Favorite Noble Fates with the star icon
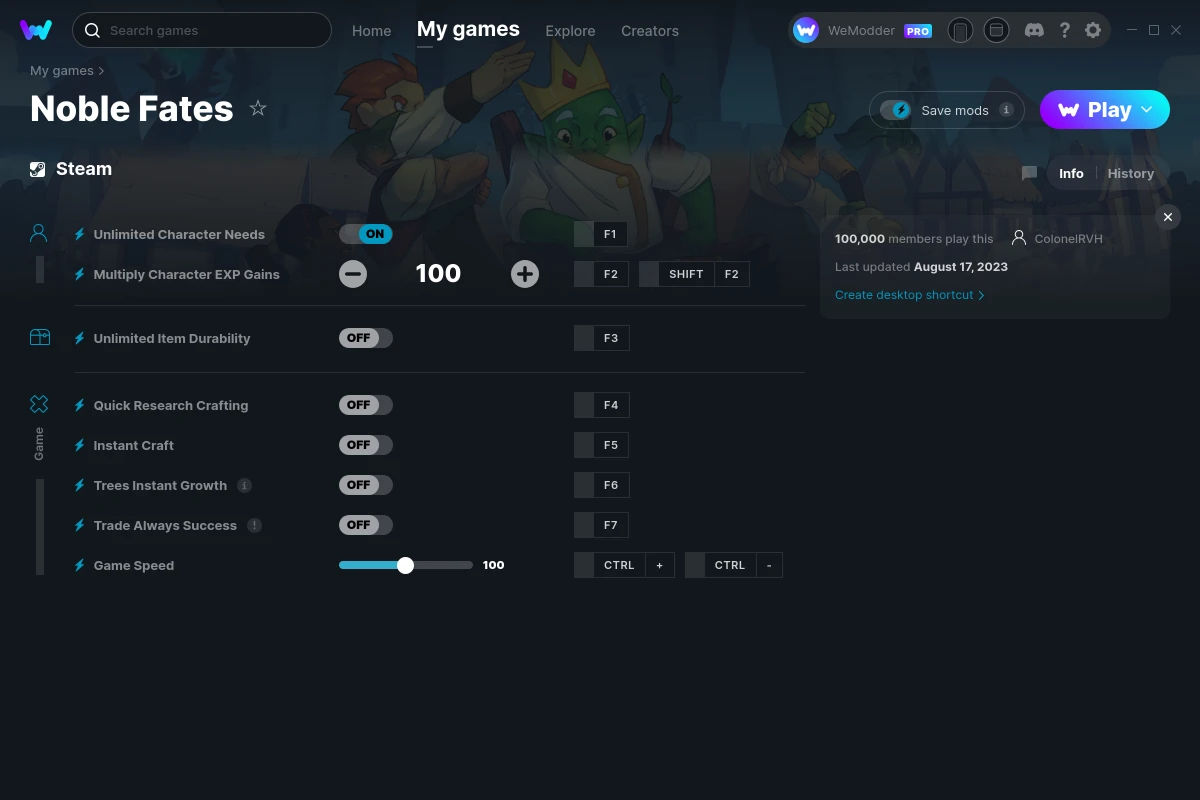The height and width of the screenshot is (800, 1200). (x=258, y=108)
